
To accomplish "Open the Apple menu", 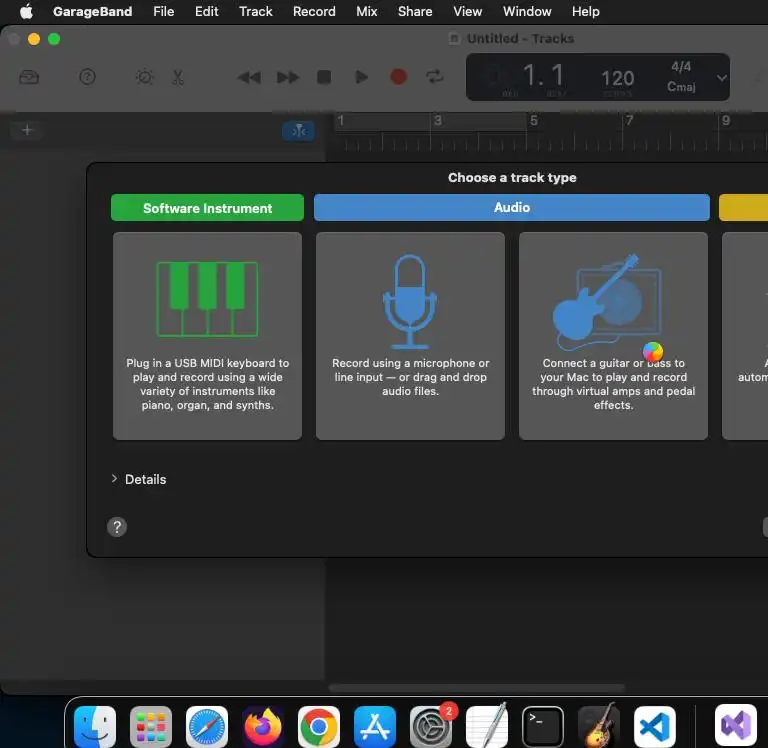I will (x=26, y=11).
